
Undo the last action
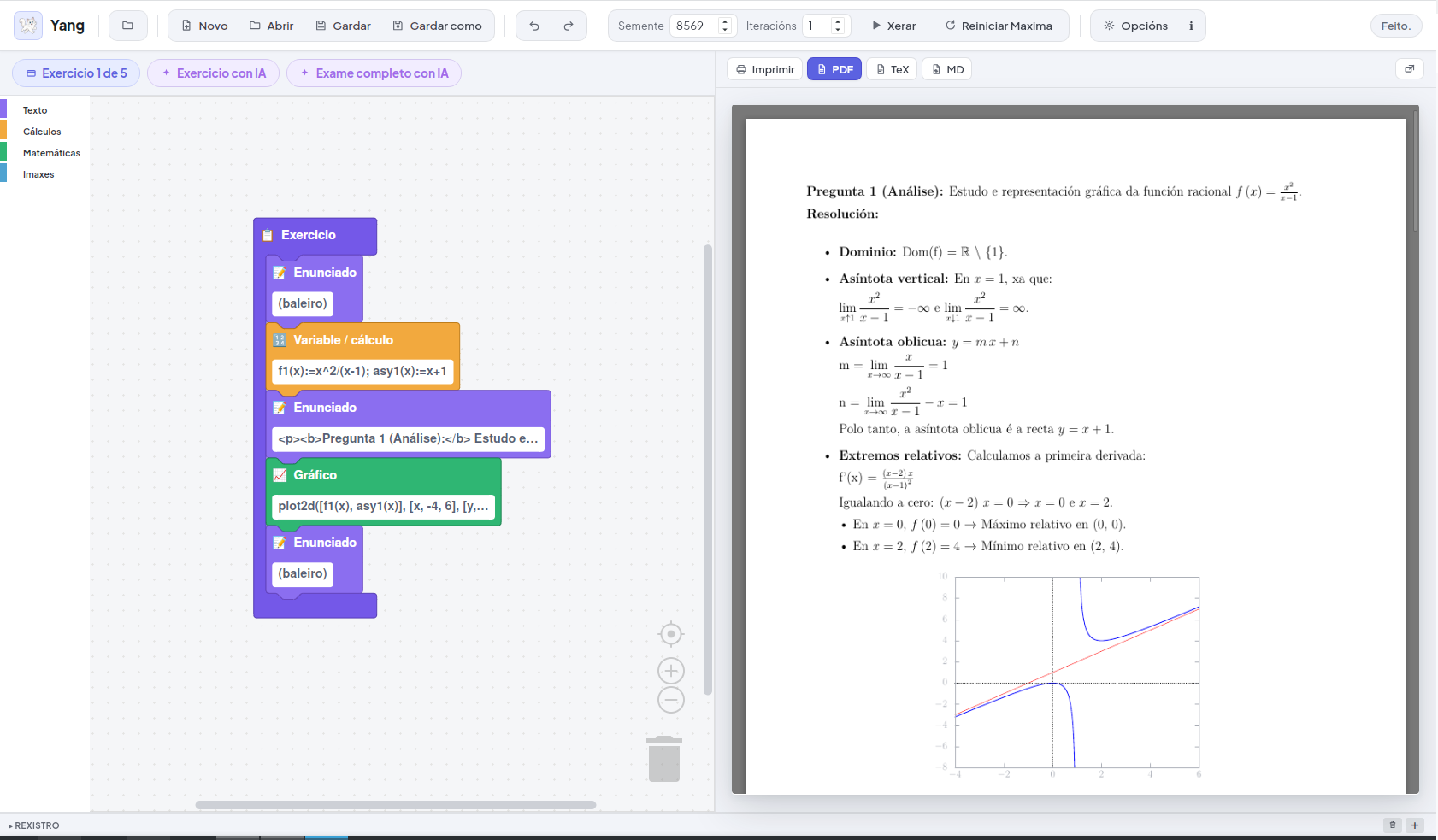pyautogui.click(x=534, y=26)
